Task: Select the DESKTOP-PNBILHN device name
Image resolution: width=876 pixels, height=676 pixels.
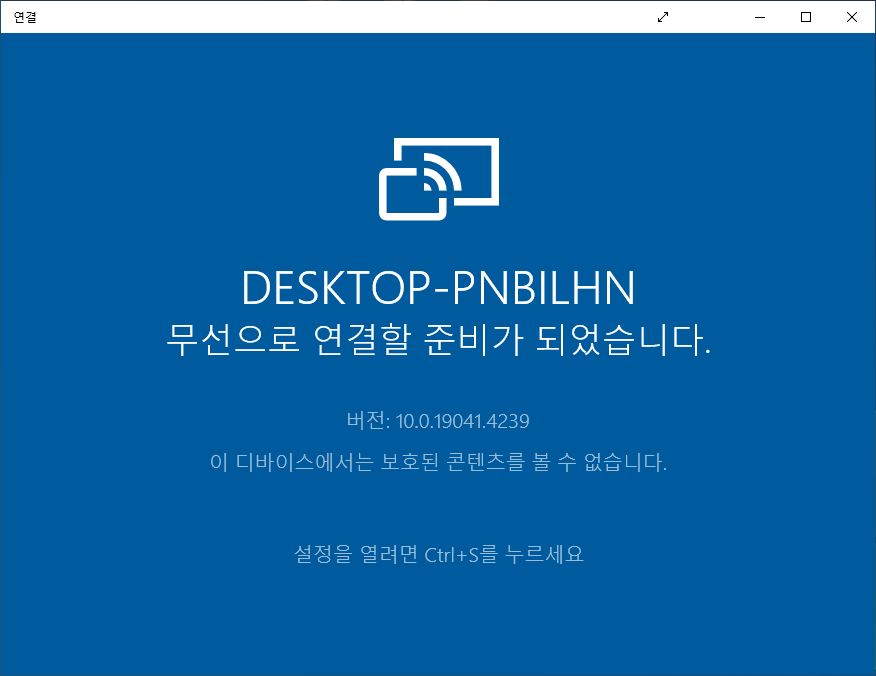Action: (x=437, y=287)
